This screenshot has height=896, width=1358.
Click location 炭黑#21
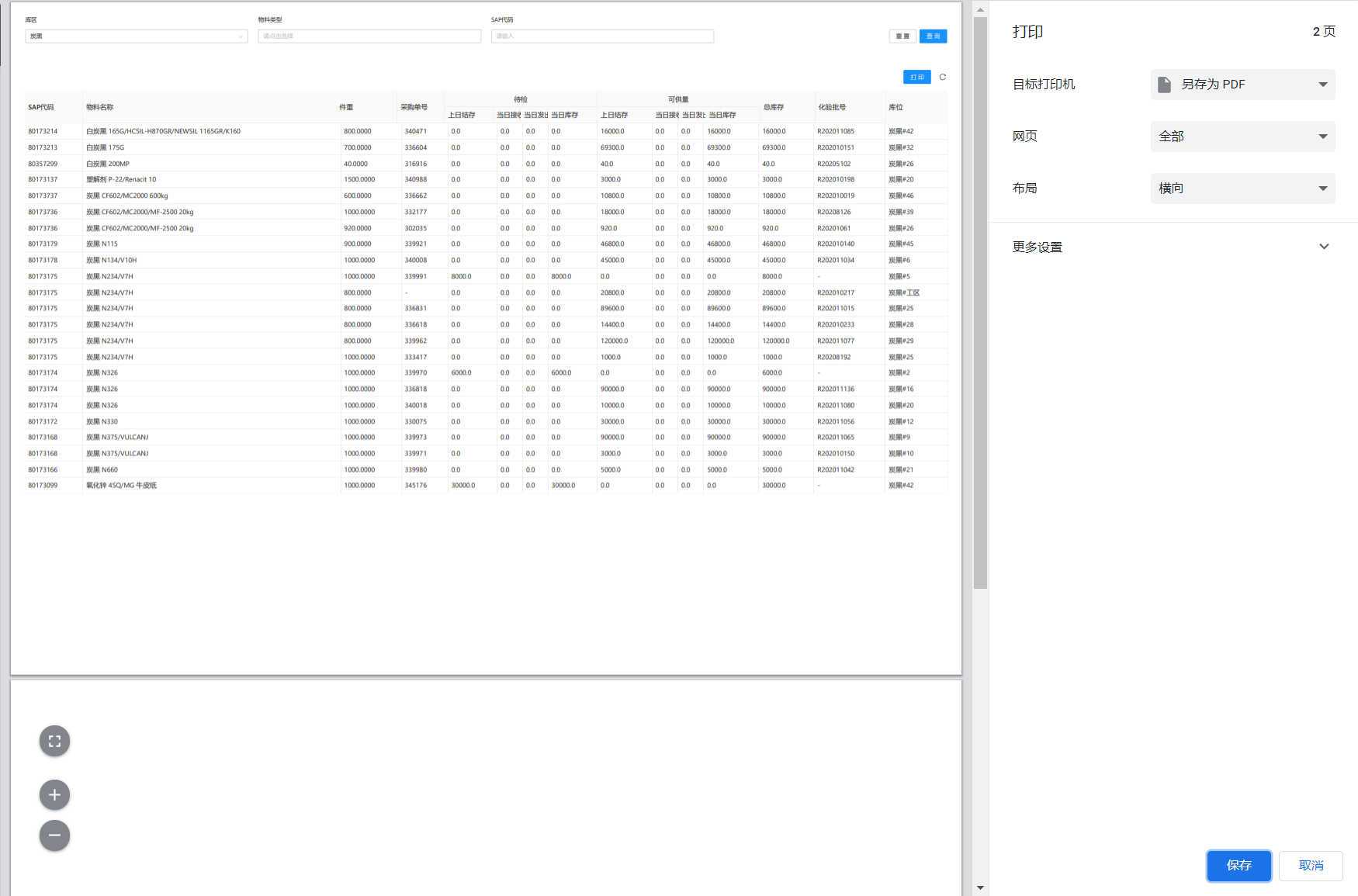901,469
